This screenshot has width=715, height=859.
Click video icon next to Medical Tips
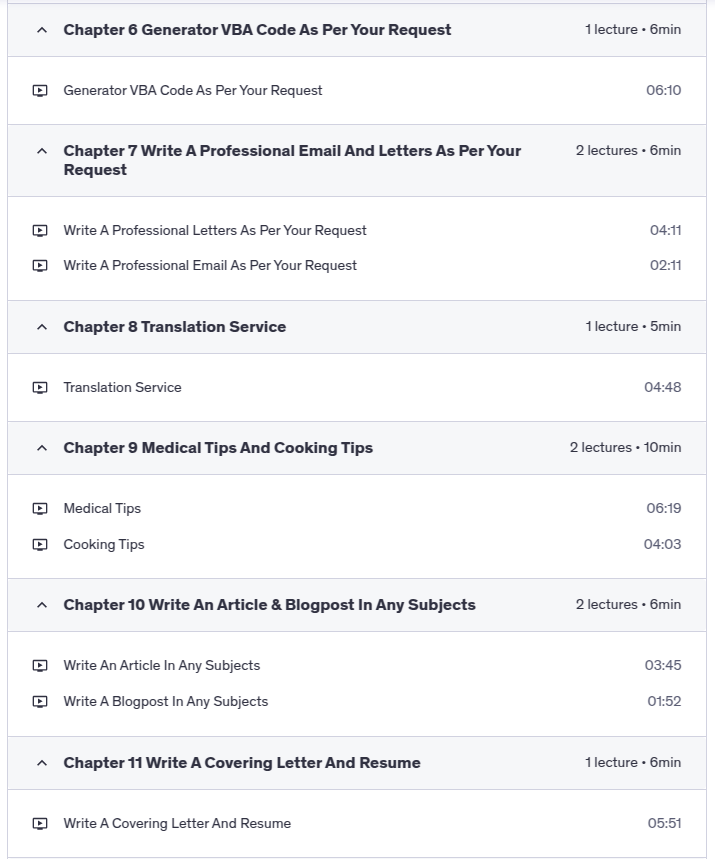[40, 509]
